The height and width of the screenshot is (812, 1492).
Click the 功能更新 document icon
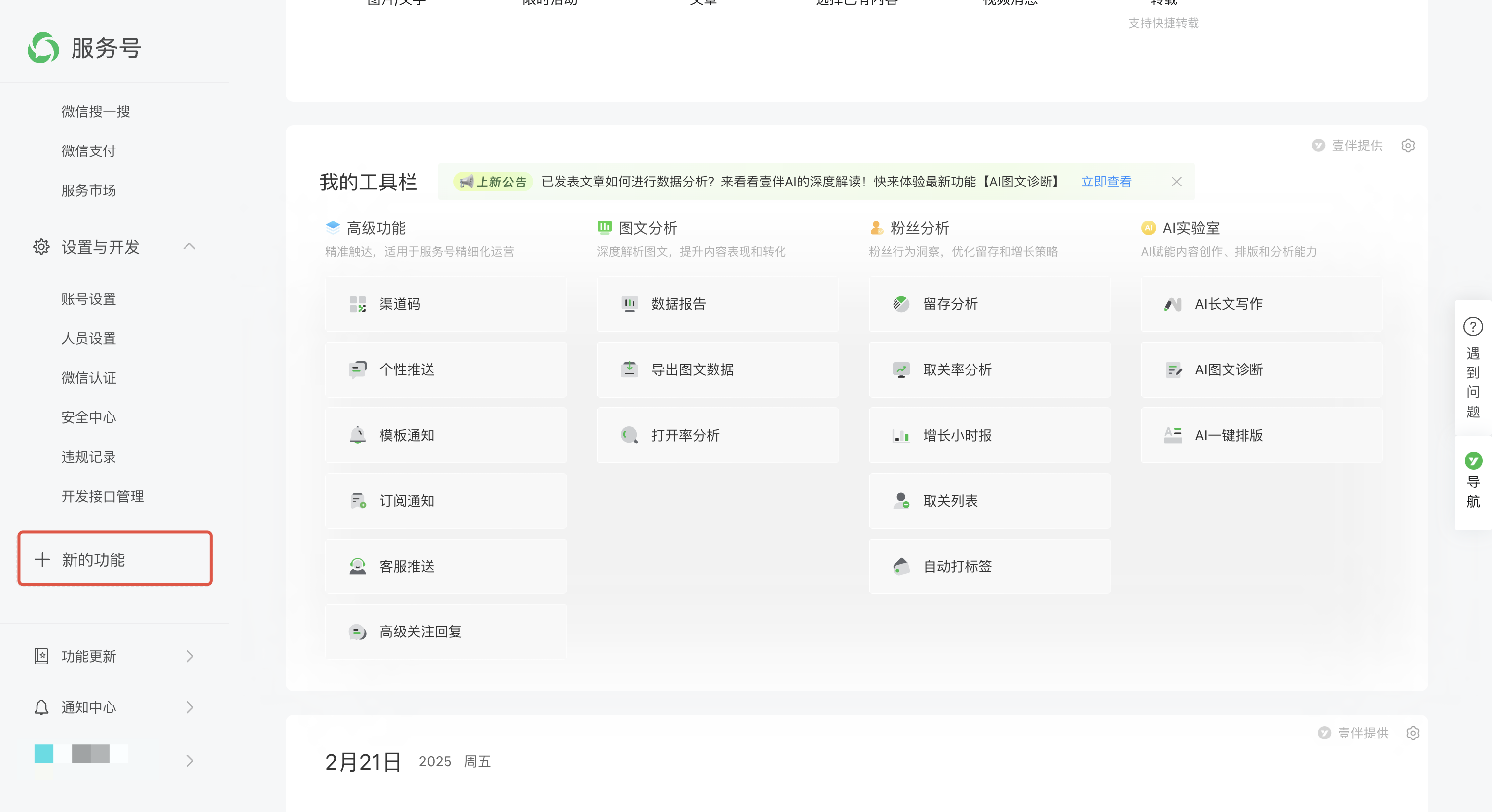[x=41, y=656]
